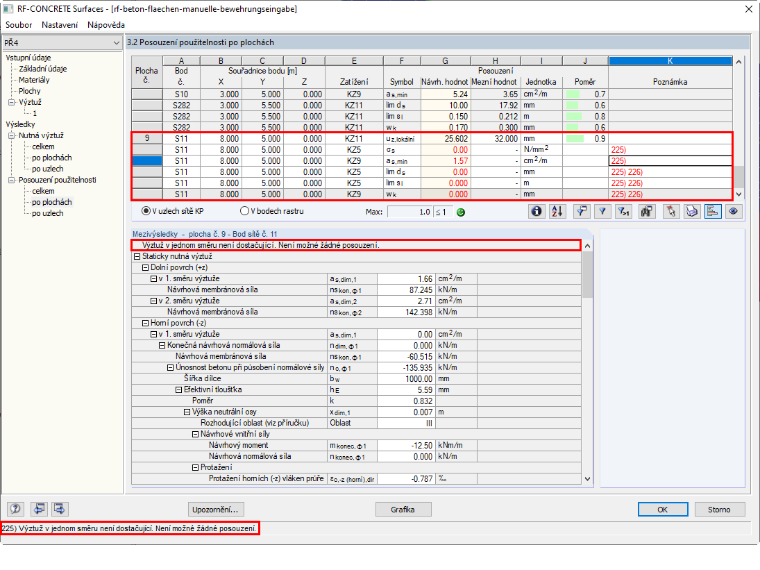760x570 pixels.
Task: Click the Storno button
Action: (x=719, y=509)
